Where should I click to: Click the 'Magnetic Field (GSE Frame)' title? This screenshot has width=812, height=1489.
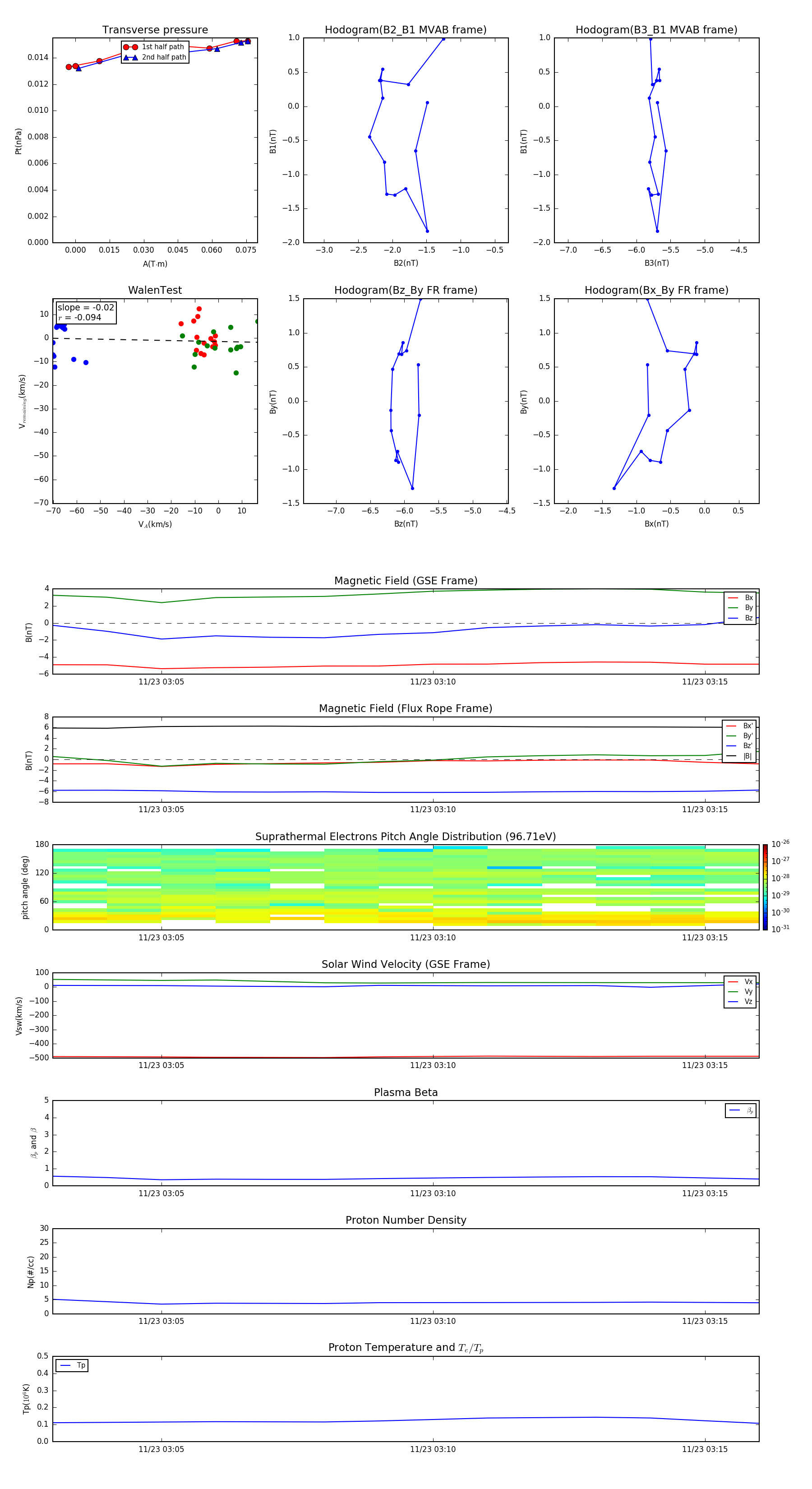tap(406, 581)
